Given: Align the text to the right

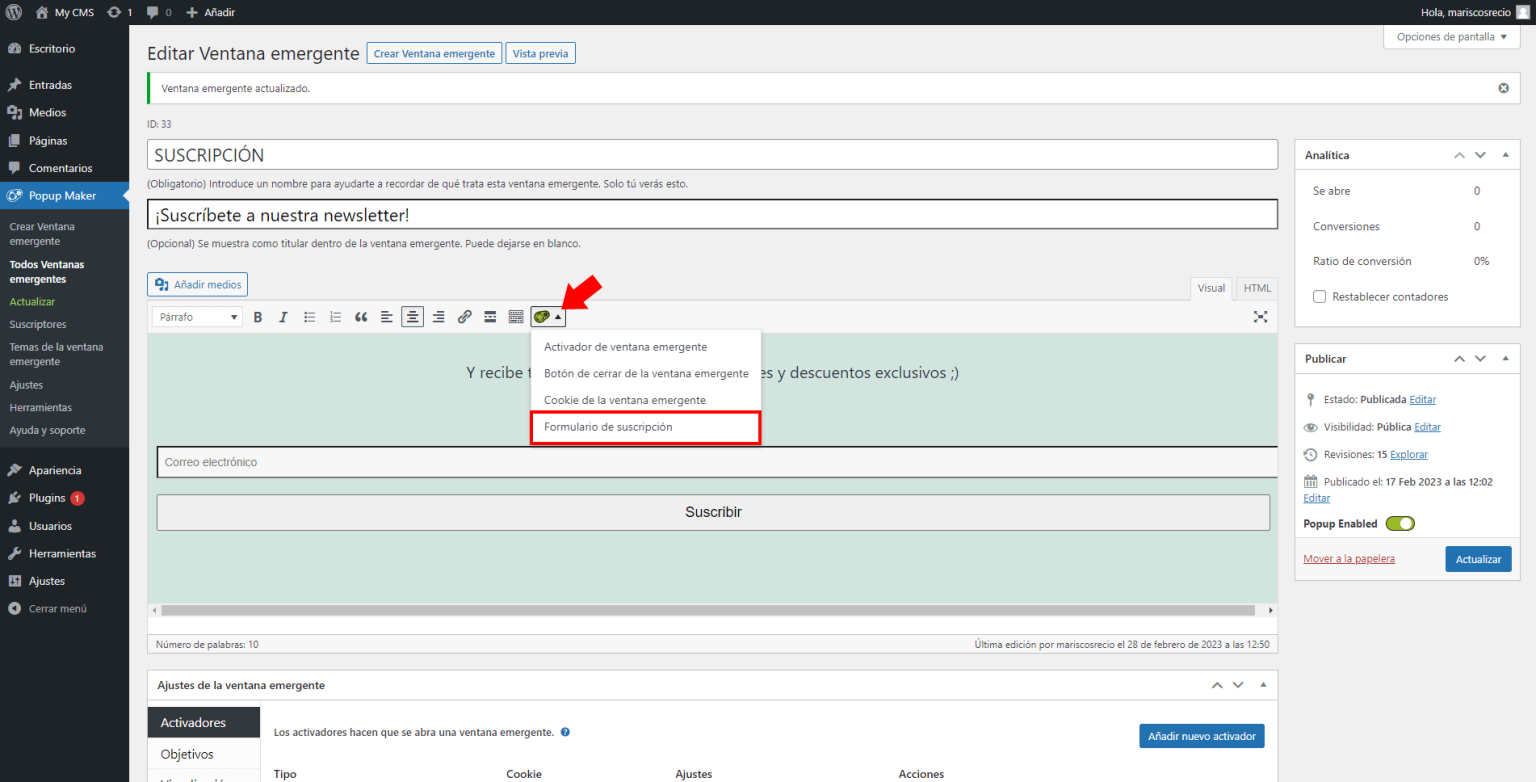Looking at the screenshot, I should click(438, 317).
